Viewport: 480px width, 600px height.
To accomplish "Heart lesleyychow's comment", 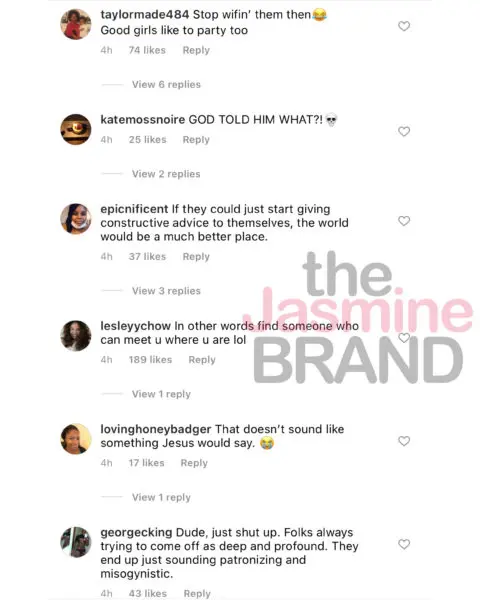I will coord(404,338).
